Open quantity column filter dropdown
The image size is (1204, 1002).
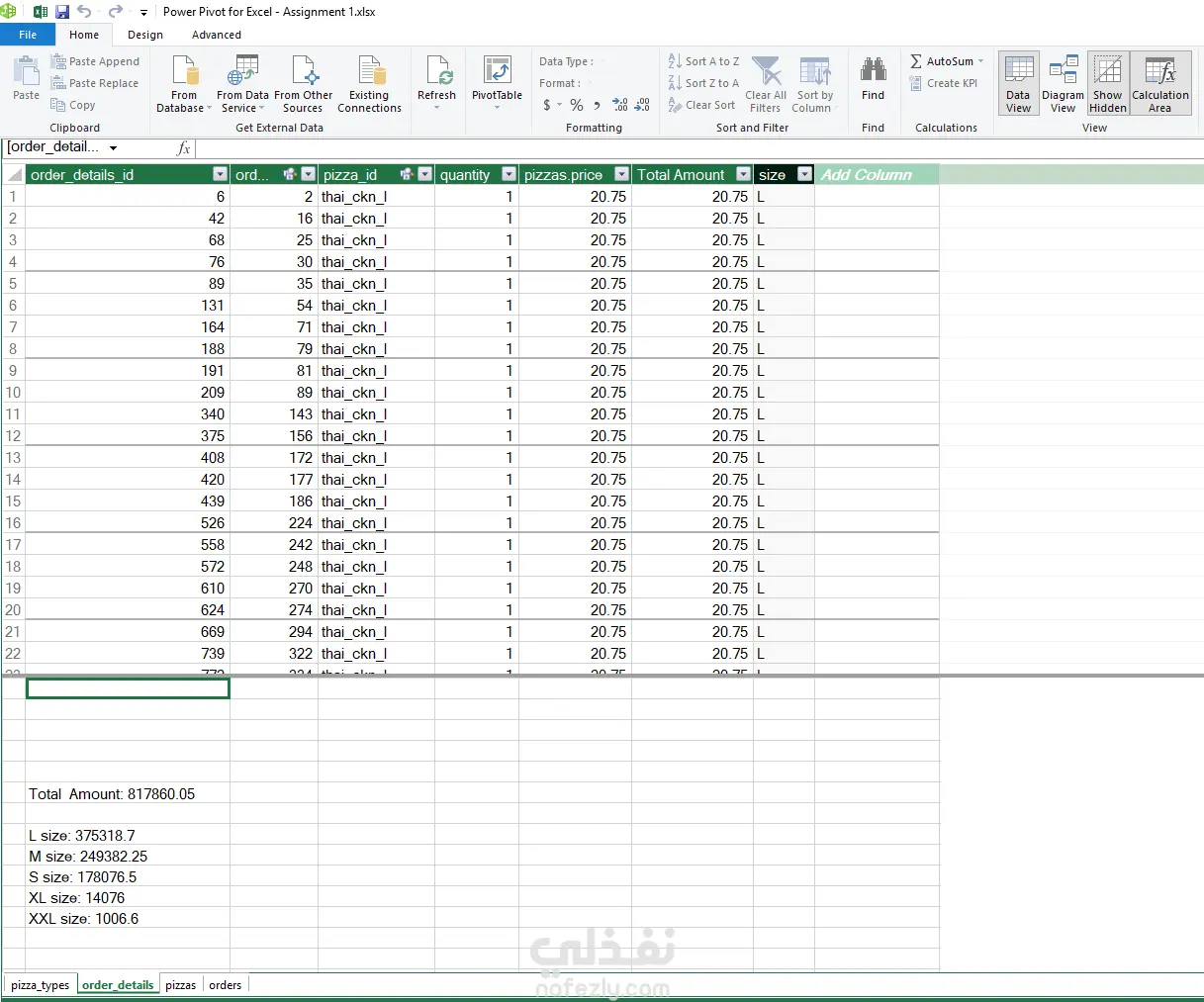pyautogui.click(x=509, y=174)
